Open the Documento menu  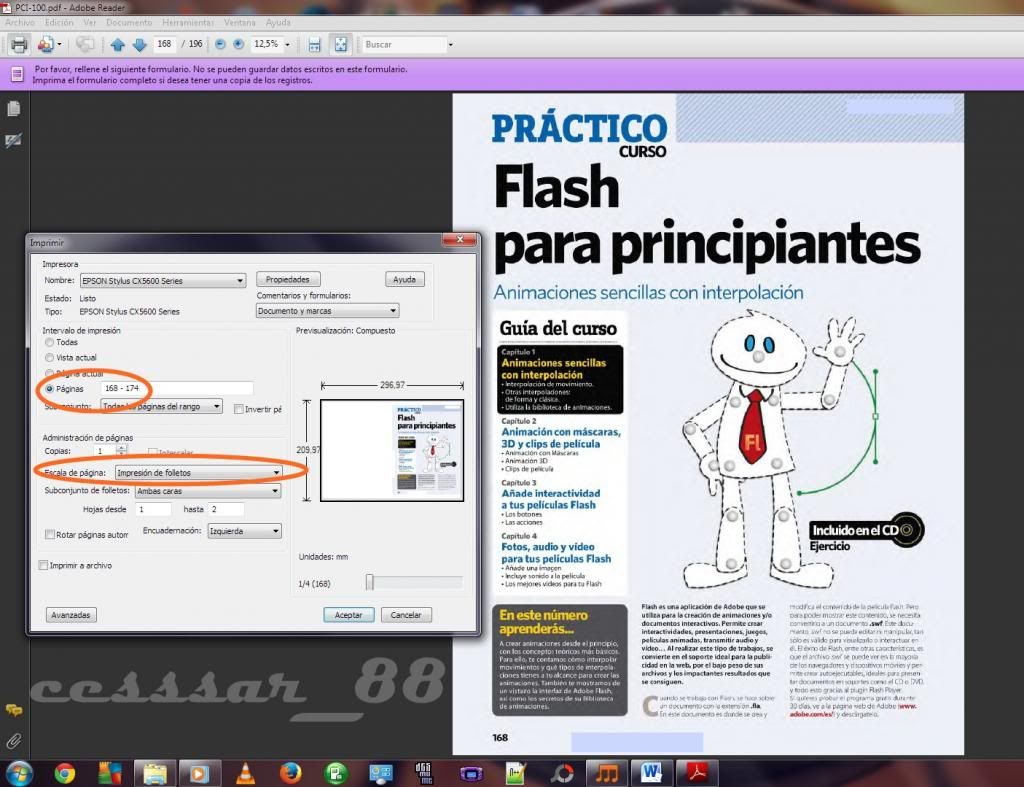click(x=129, y=22)
